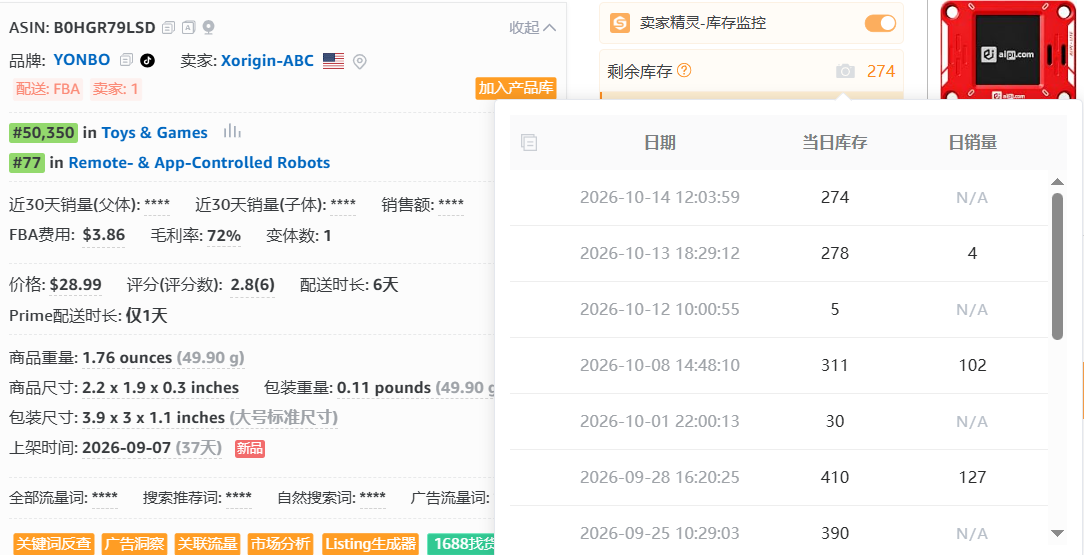This screenshot has width=1084, height=555.
Task: Click the #50,350 rank badge
Action: pos(43,133)
